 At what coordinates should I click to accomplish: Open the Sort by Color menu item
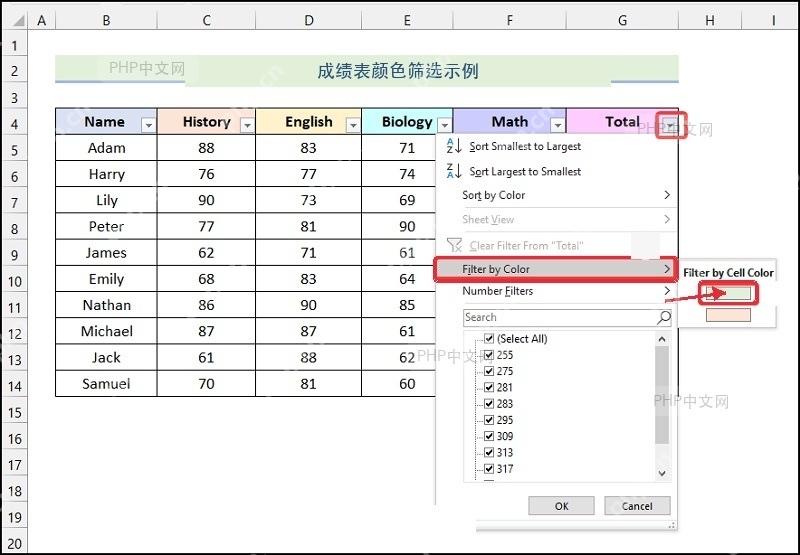click(556, 195)
